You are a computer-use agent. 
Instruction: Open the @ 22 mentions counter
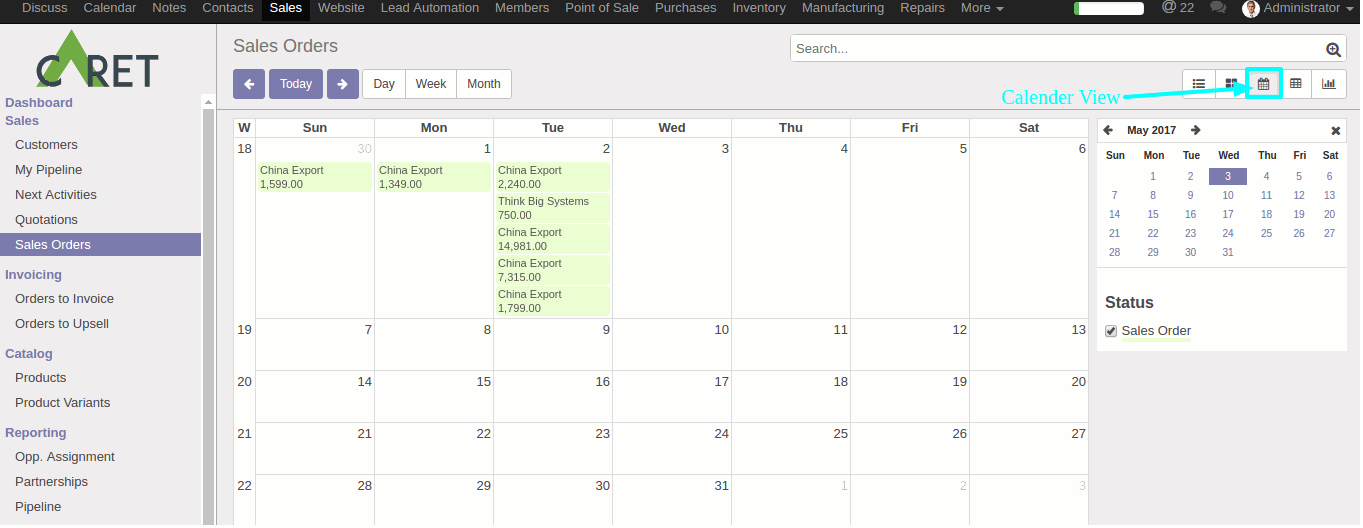(x=1177, y=8)
